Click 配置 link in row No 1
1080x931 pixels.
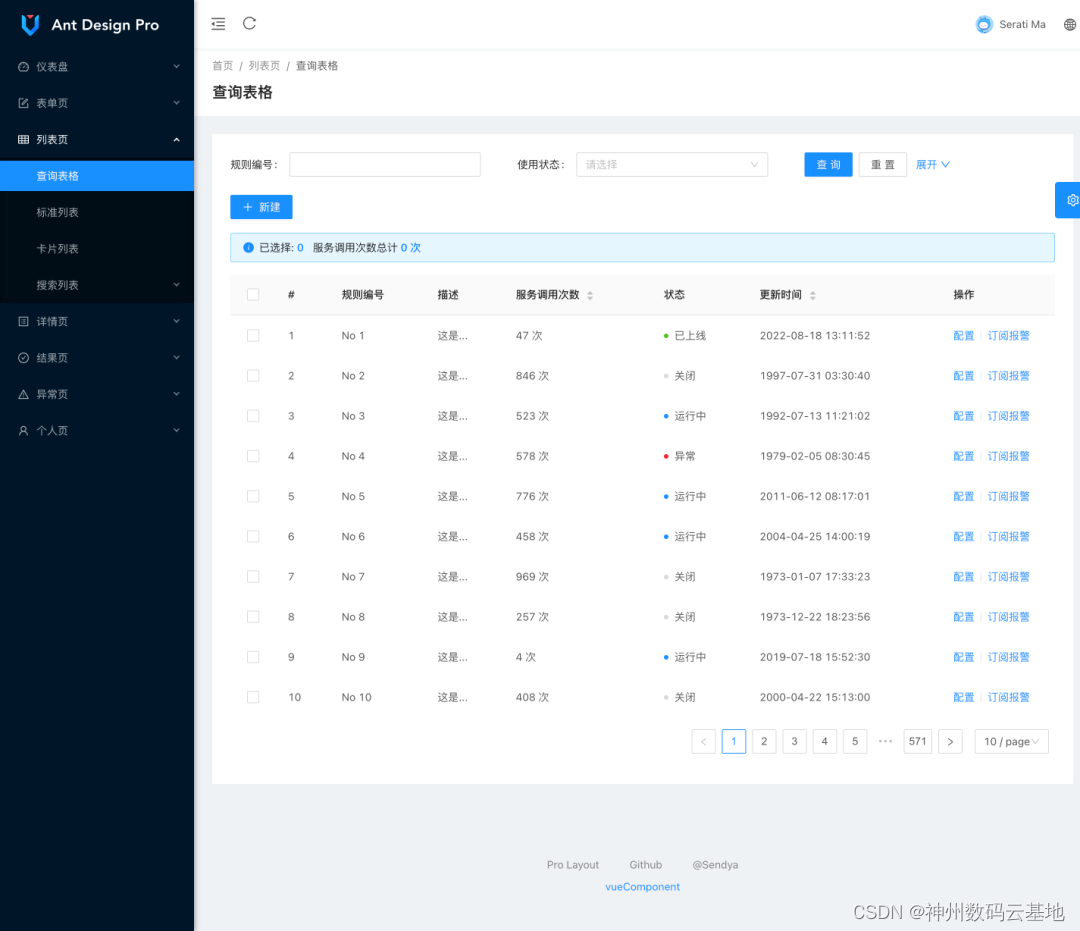[964, 335]
